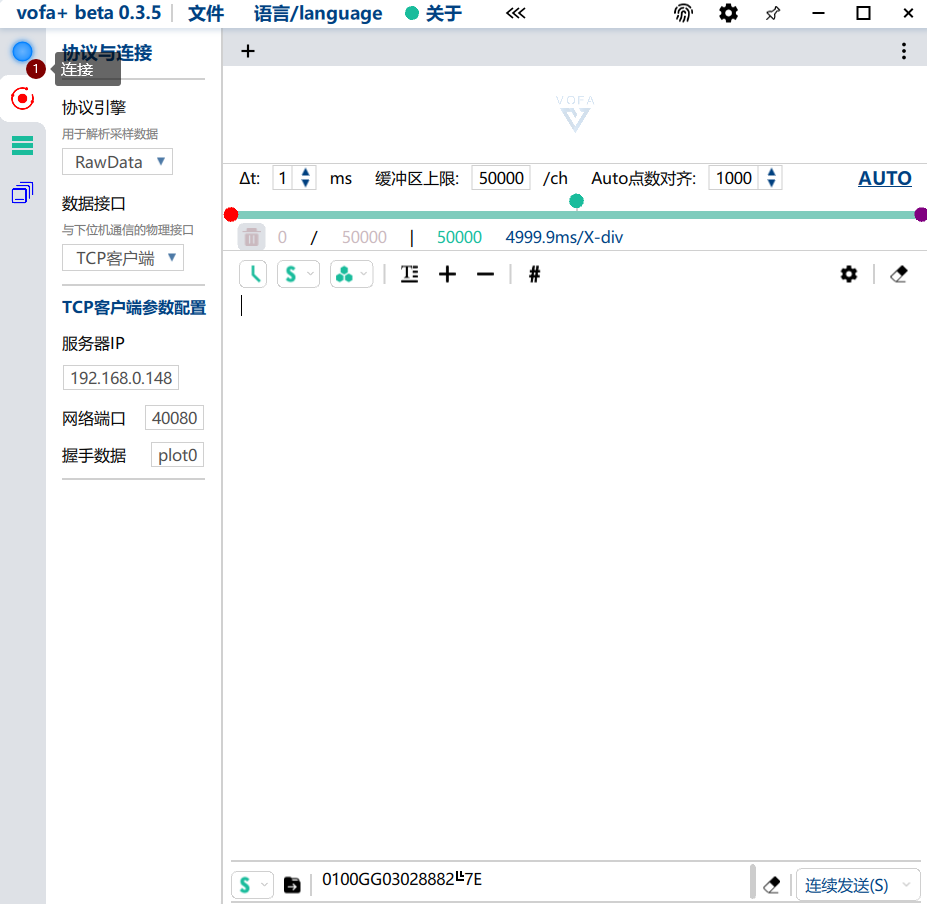This screenshot has height=904, width=927.
Task: Click the fingerprint icon in title bar
Action: pyautogui.click(x=683, y=14)
